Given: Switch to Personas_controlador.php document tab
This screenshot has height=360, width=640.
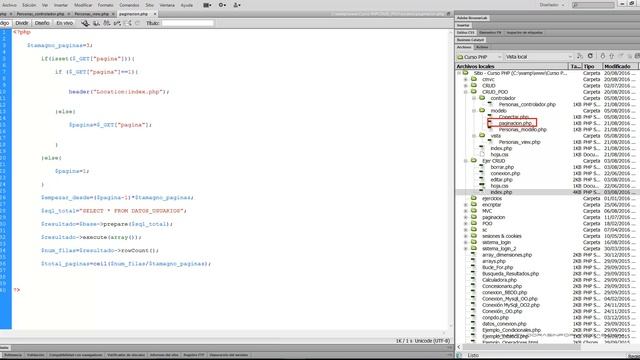Looking at the screenshot, I should click(40, 14).
